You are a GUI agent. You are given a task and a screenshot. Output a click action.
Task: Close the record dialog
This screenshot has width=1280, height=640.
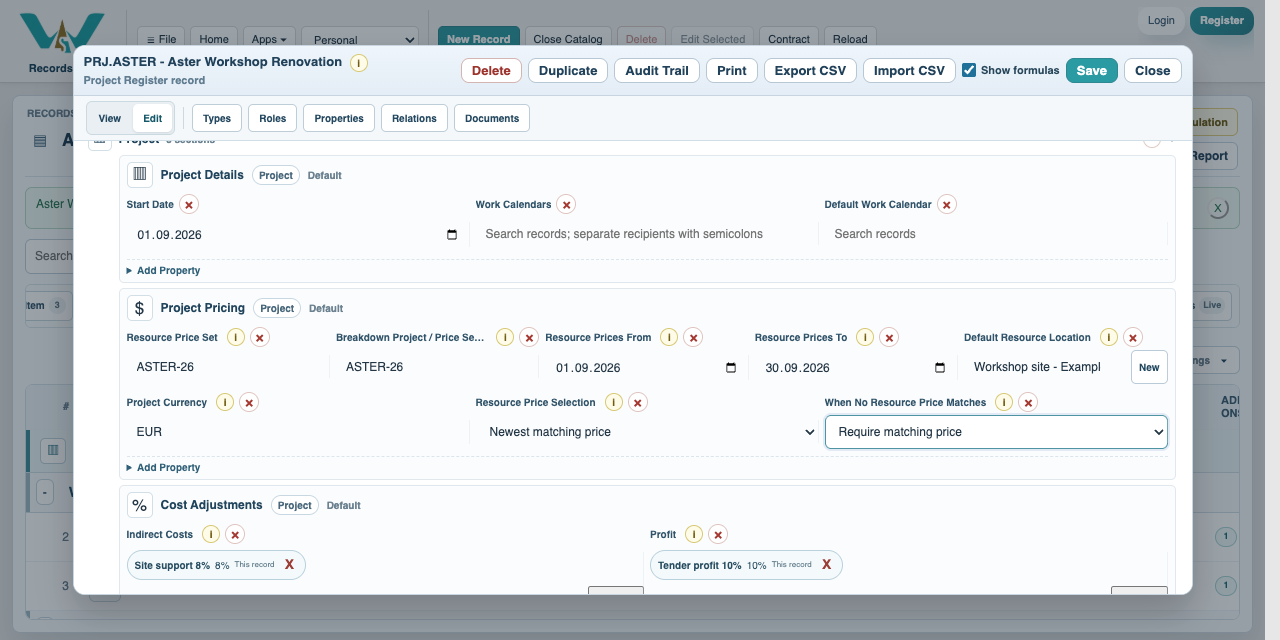tap(1153, 70)
